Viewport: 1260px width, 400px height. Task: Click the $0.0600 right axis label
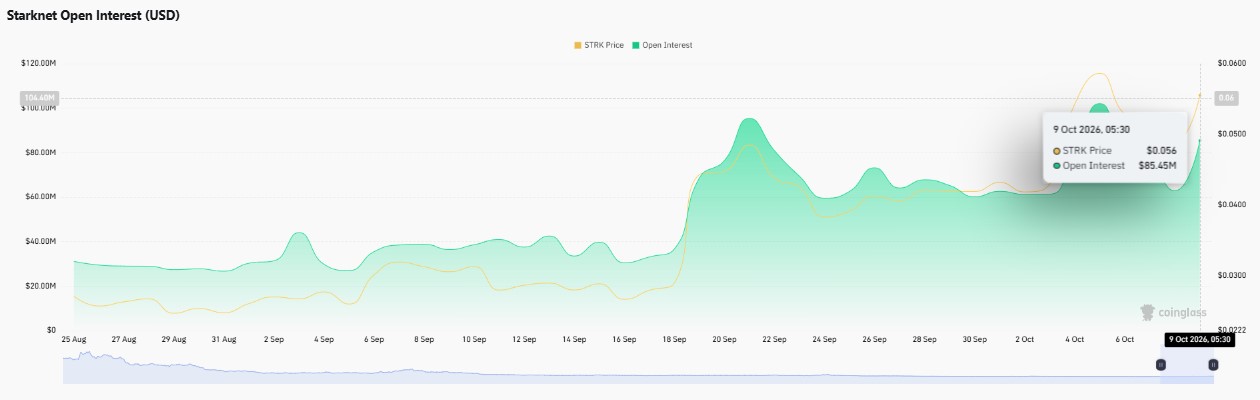1232,63
